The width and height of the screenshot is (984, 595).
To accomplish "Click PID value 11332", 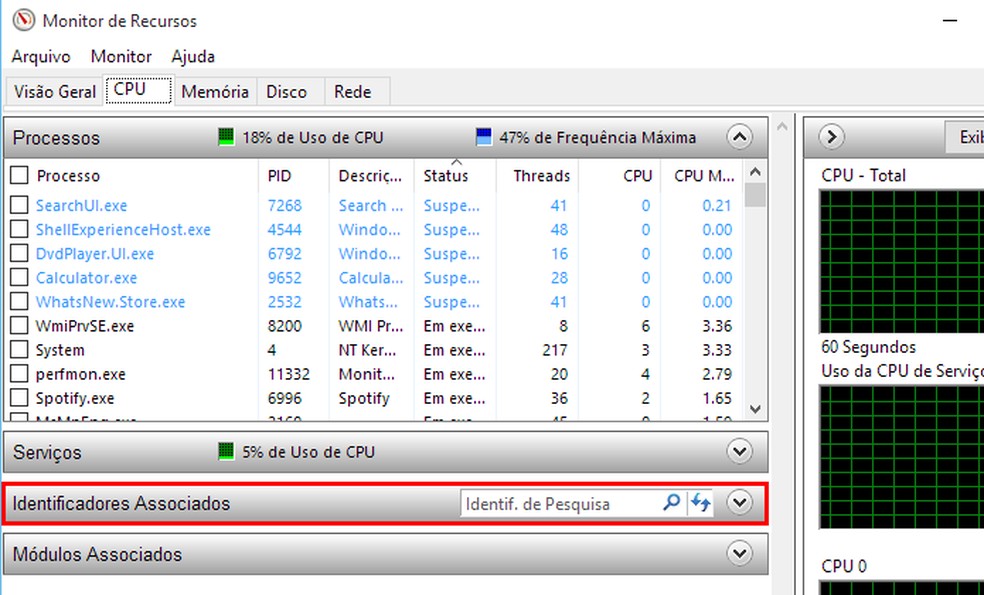I will point(289,374).
